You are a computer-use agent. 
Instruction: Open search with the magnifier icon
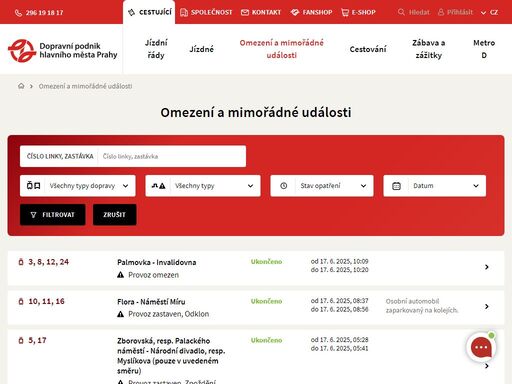pyautogui.click(x=401, y=12)
